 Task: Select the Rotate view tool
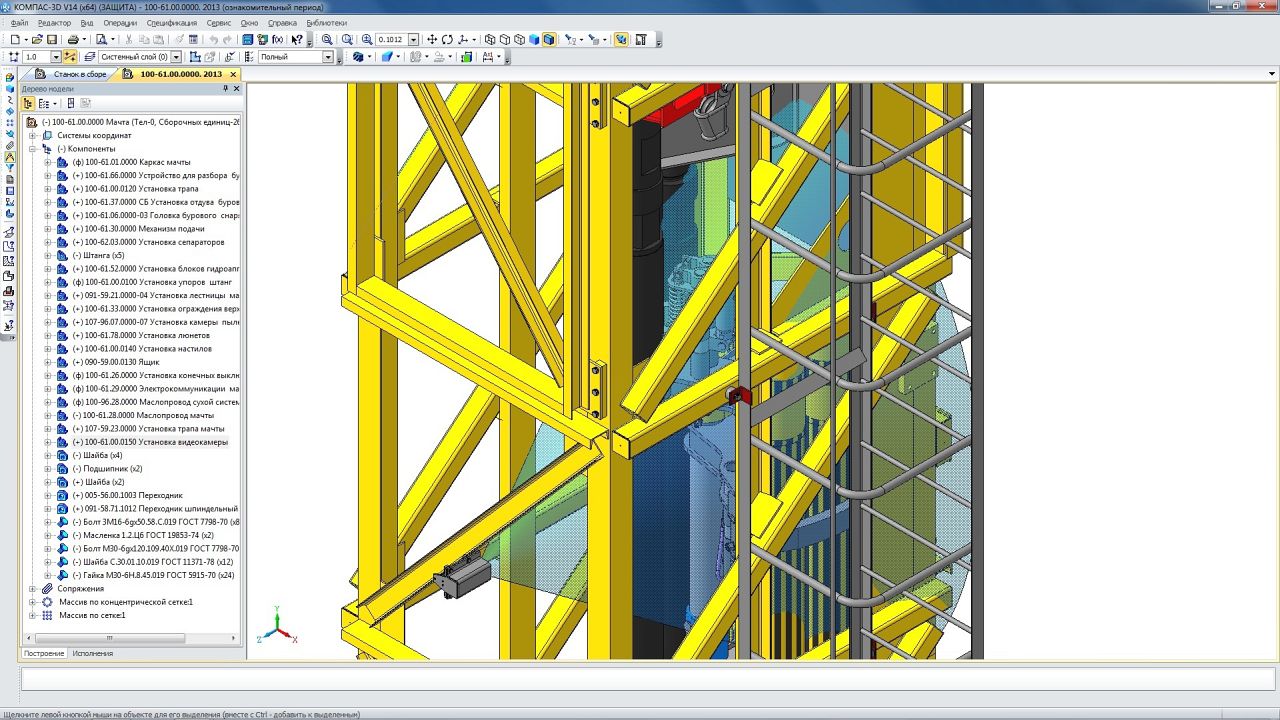447,40
